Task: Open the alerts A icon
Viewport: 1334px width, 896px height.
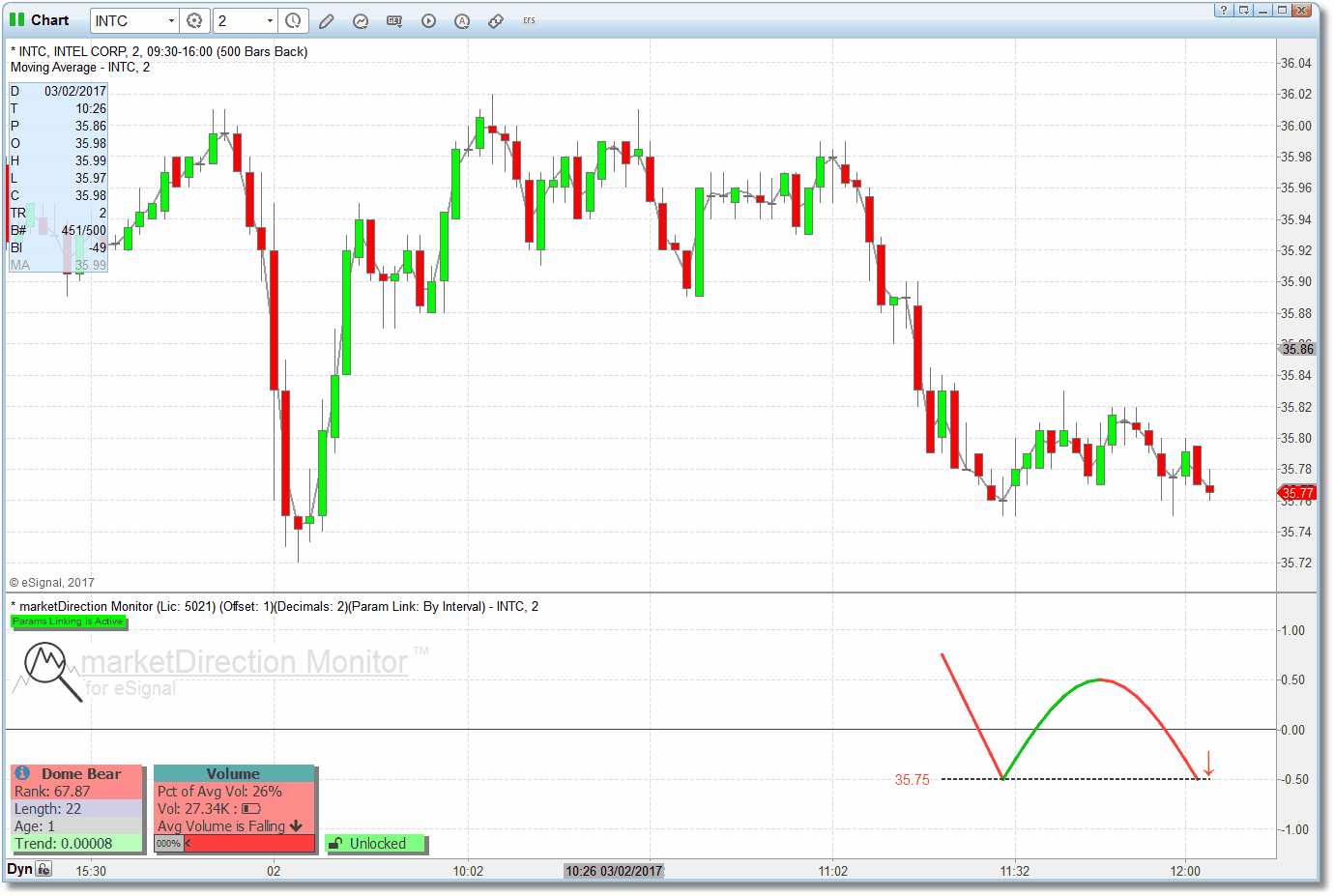Action: tap(462, 20)
